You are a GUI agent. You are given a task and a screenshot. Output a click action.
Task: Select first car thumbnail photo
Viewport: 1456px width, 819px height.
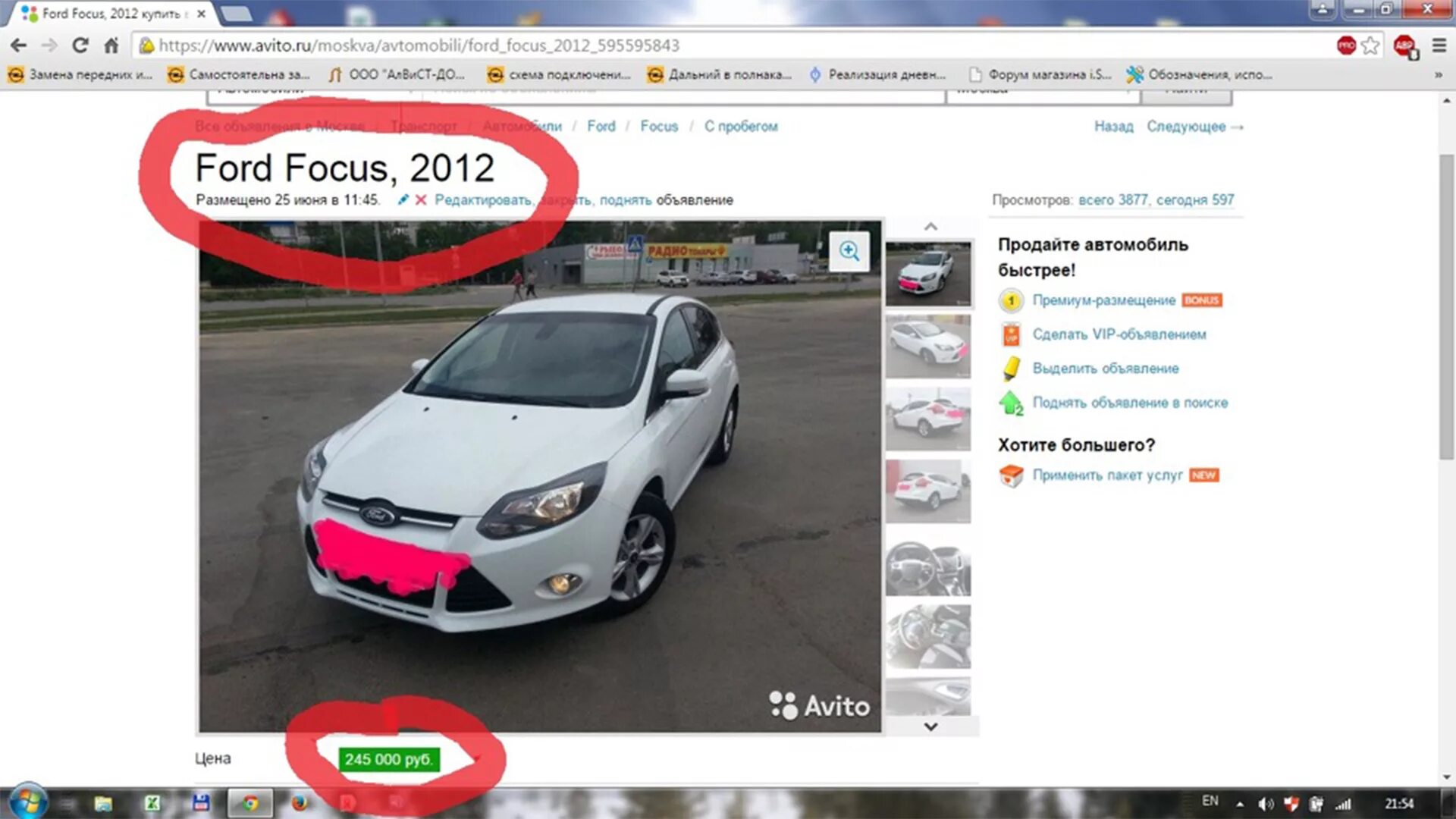coord(927,274)
